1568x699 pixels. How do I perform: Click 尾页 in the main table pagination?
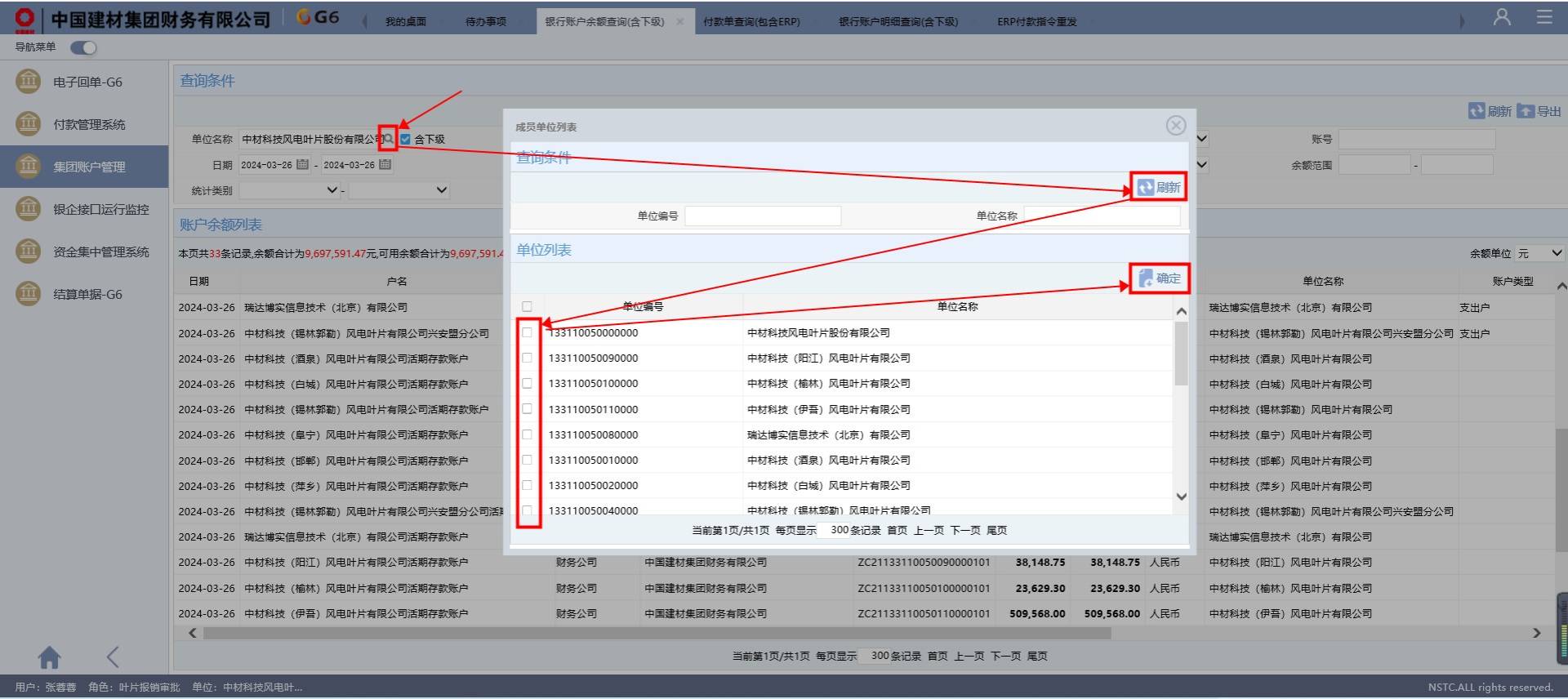(1037, 656)
